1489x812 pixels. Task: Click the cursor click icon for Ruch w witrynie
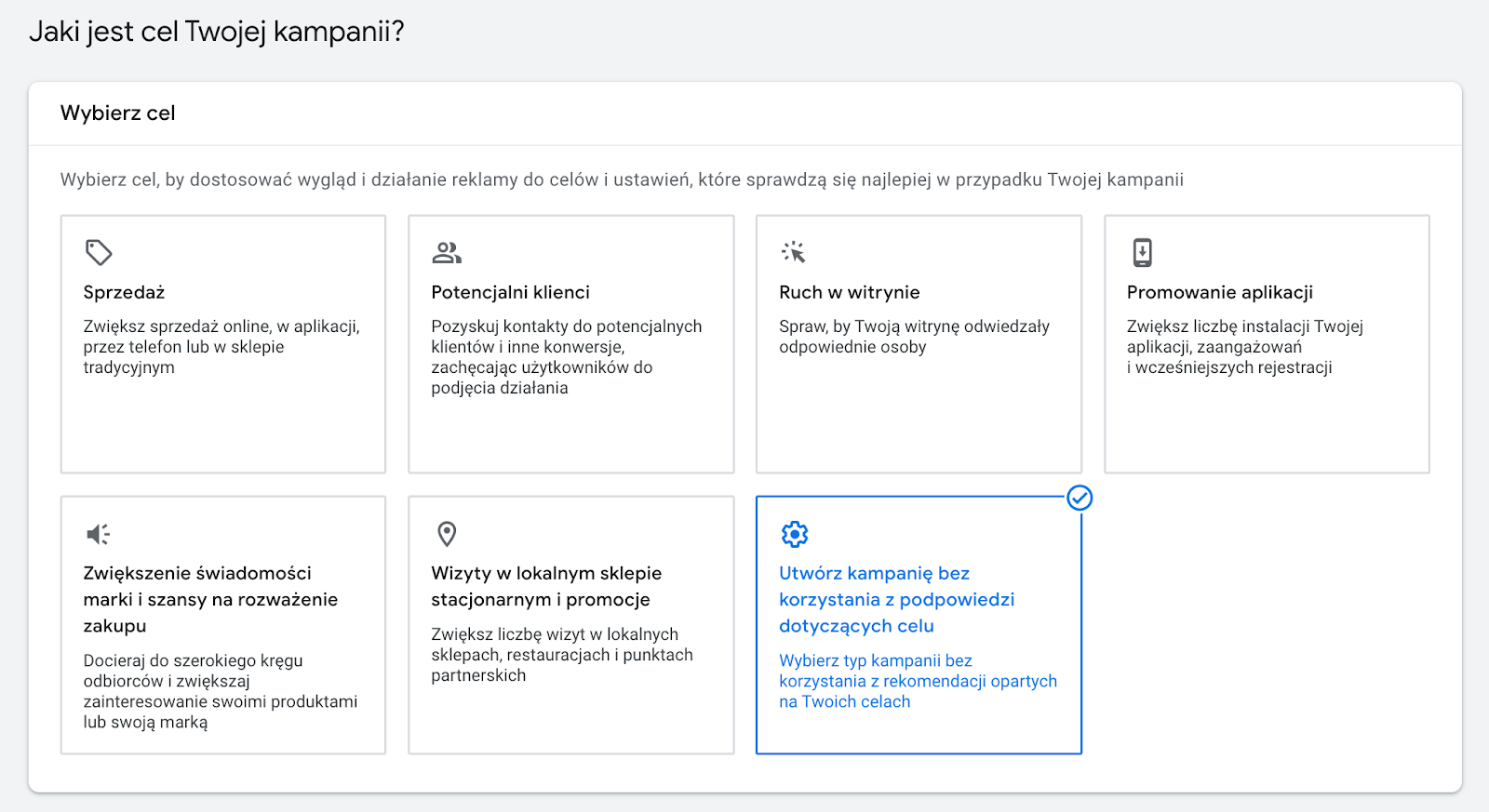point(794,252)
